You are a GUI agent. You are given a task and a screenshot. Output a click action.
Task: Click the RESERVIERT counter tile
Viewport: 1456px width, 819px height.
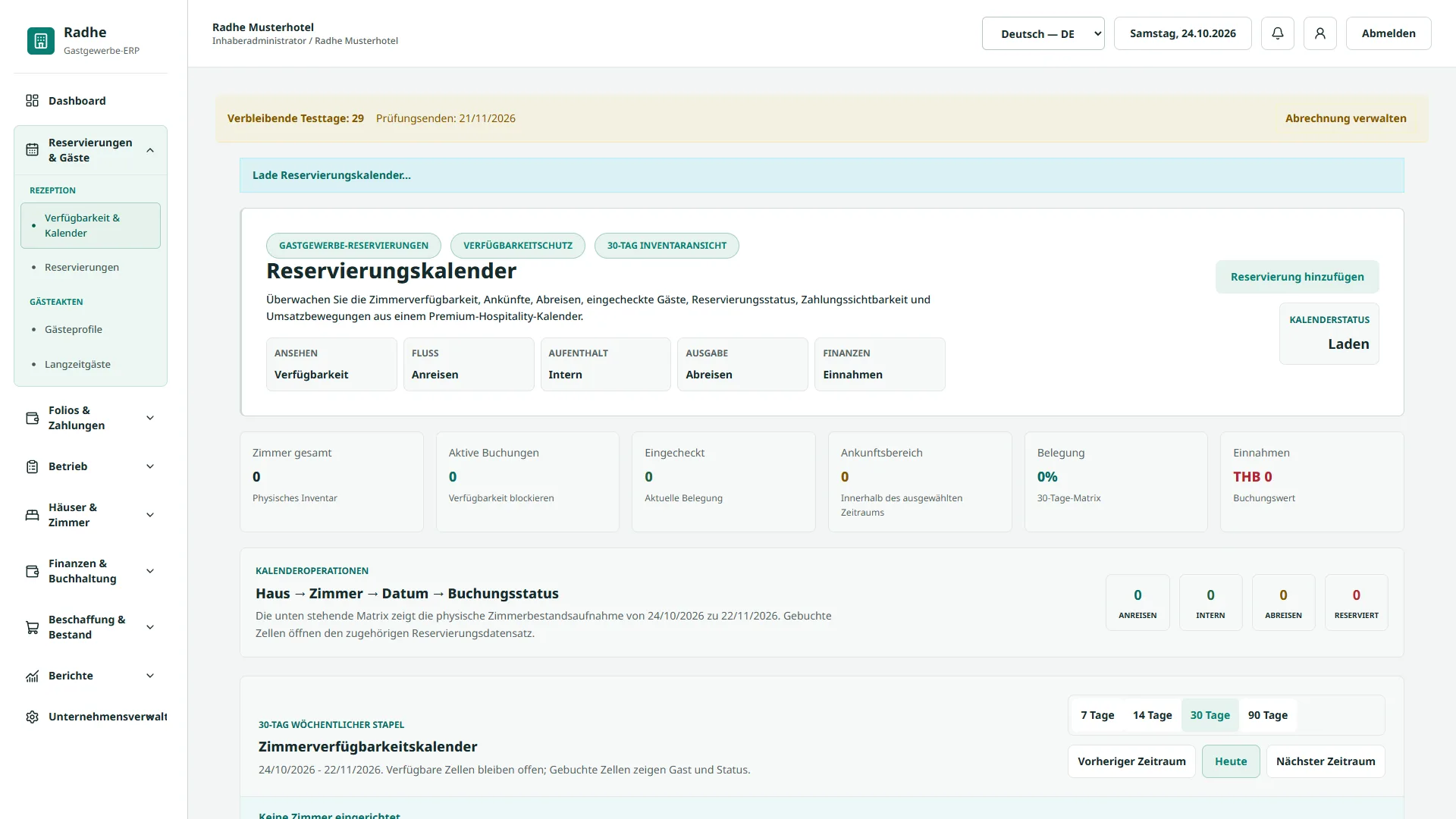click(1356, 602)
